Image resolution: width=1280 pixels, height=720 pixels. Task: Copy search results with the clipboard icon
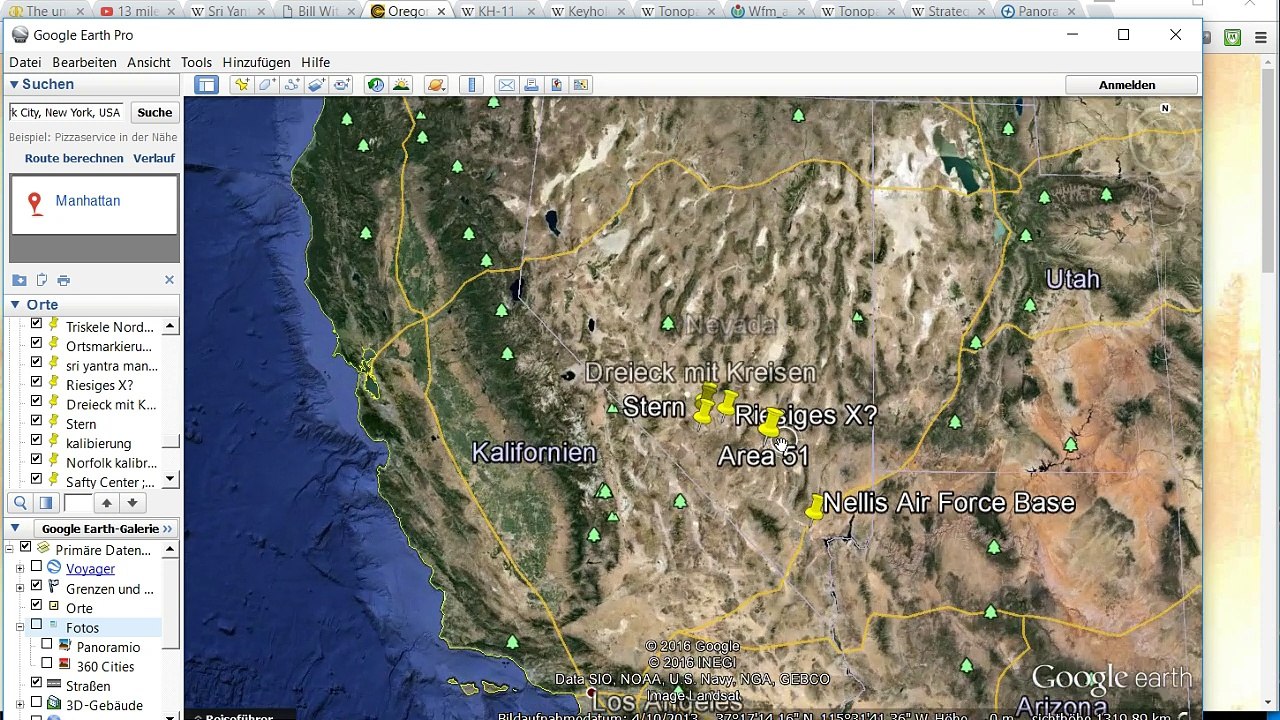click(42, 280)
